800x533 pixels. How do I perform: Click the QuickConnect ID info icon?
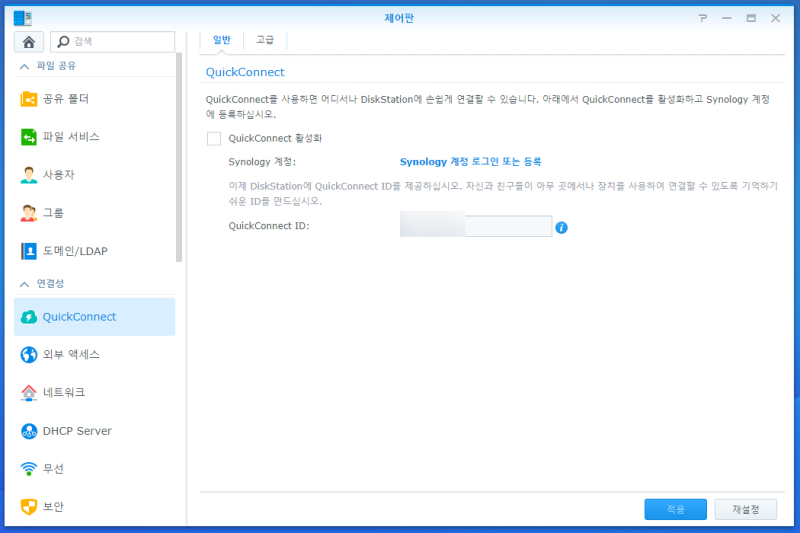pos(561,227)
